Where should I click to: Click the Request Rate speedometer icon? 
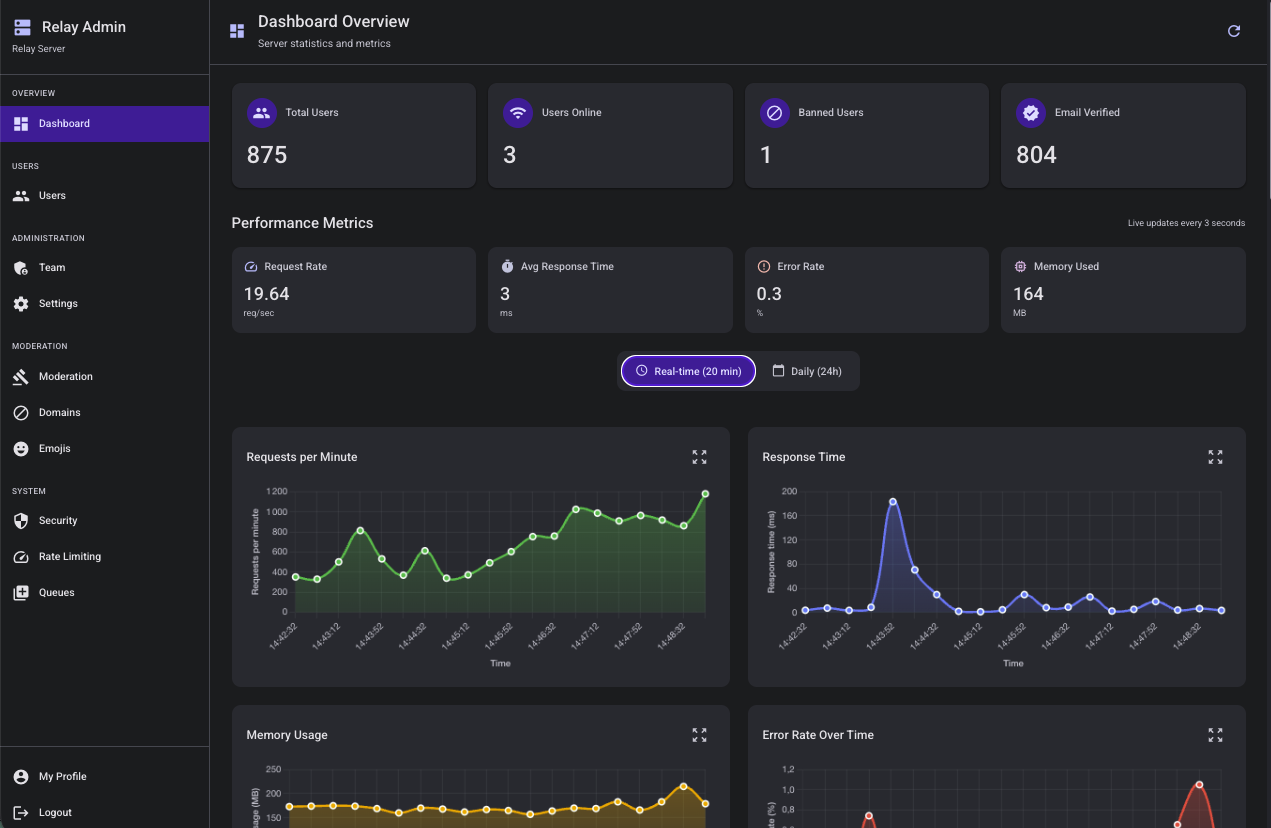251,267
